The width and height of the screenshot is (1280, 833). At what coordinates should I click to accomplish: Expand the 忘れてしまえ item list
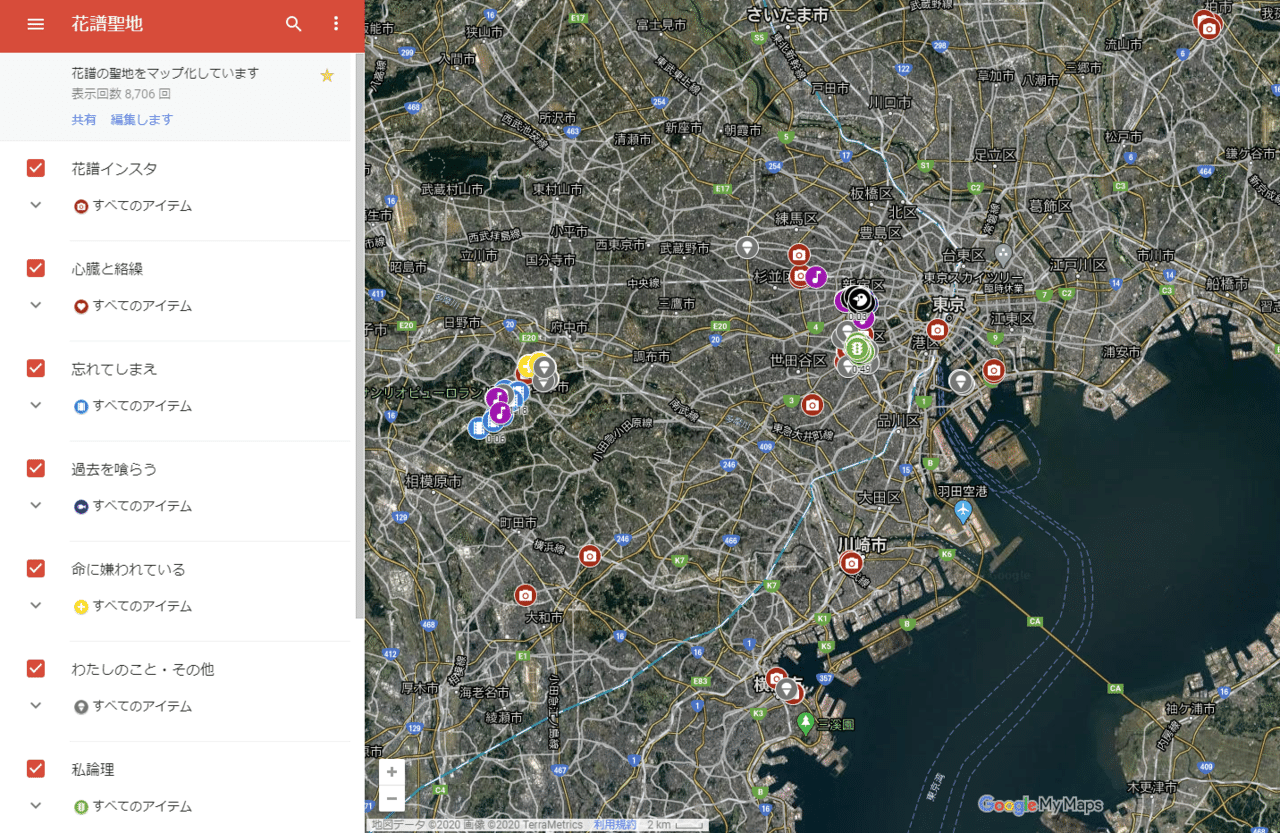(x=36, y=405)
